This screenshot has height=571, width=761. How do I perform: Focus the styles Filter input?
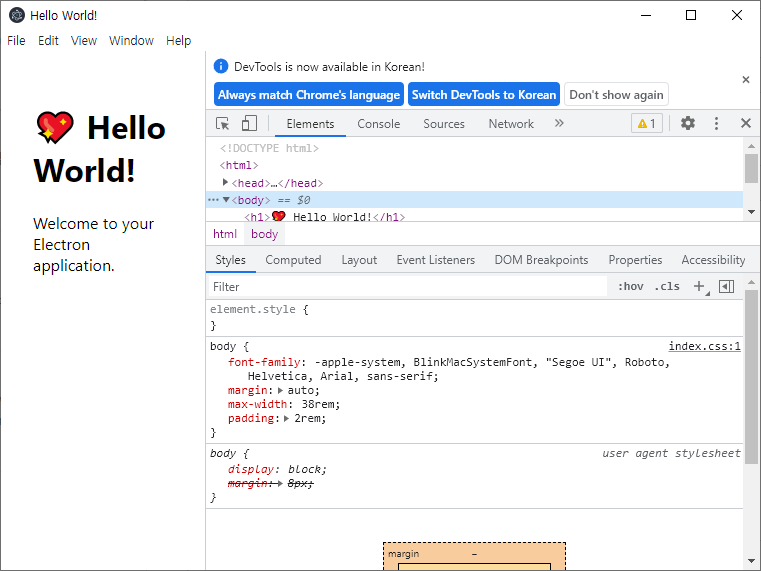(x=408, y=287)
